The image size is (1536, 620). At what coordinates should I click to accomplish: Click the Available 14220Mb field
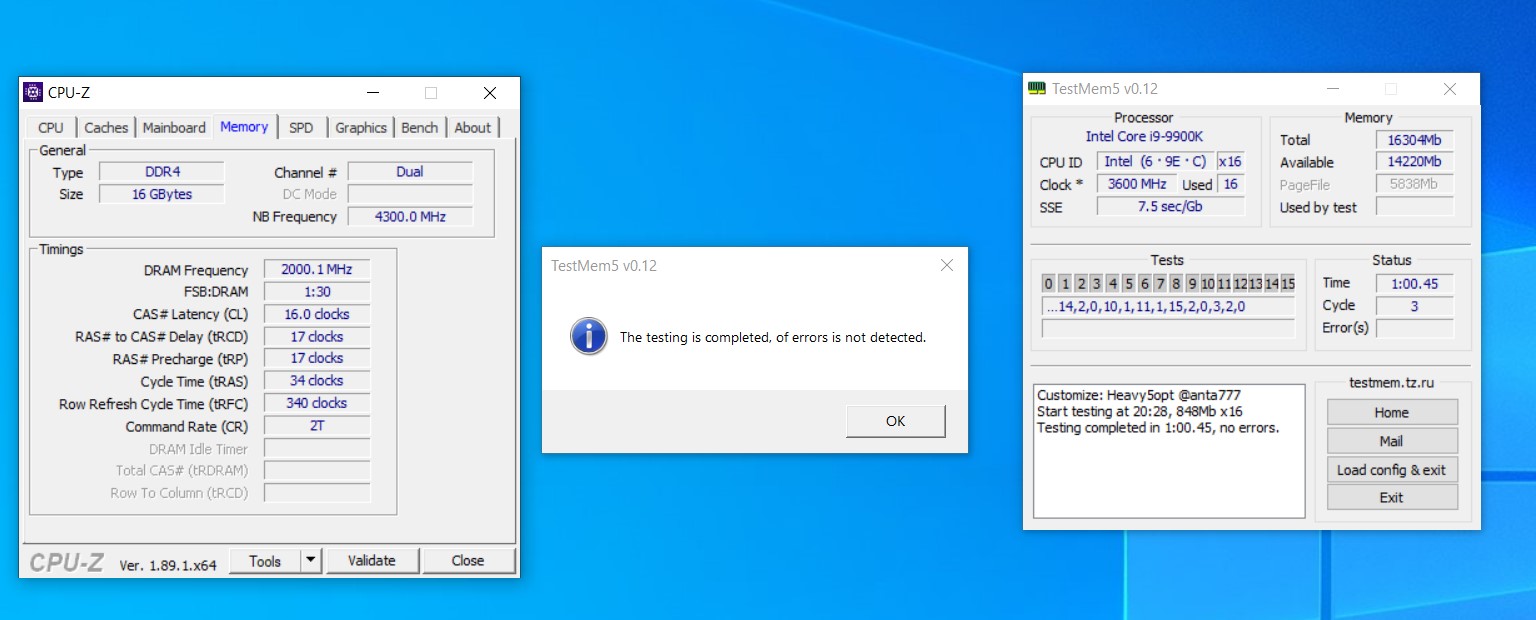[x=1414, y=162]
